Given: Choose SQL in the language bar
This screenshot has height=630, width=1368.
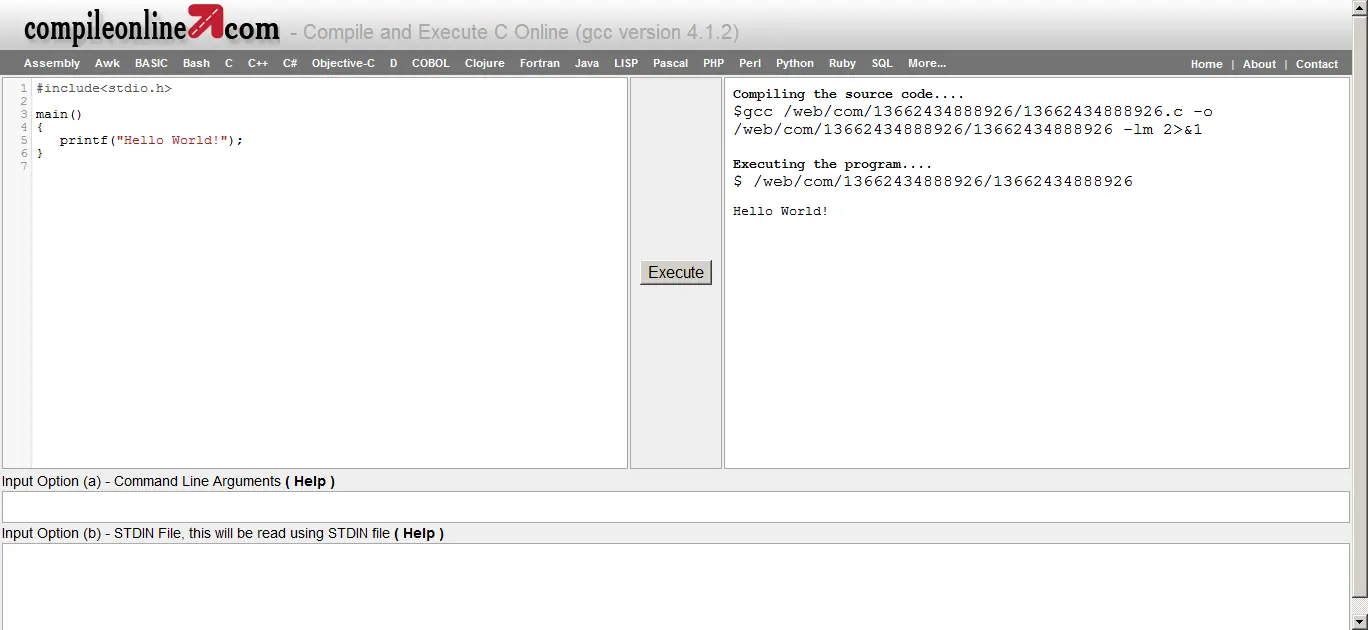Looking at the screenshot, I should [882, 63].
